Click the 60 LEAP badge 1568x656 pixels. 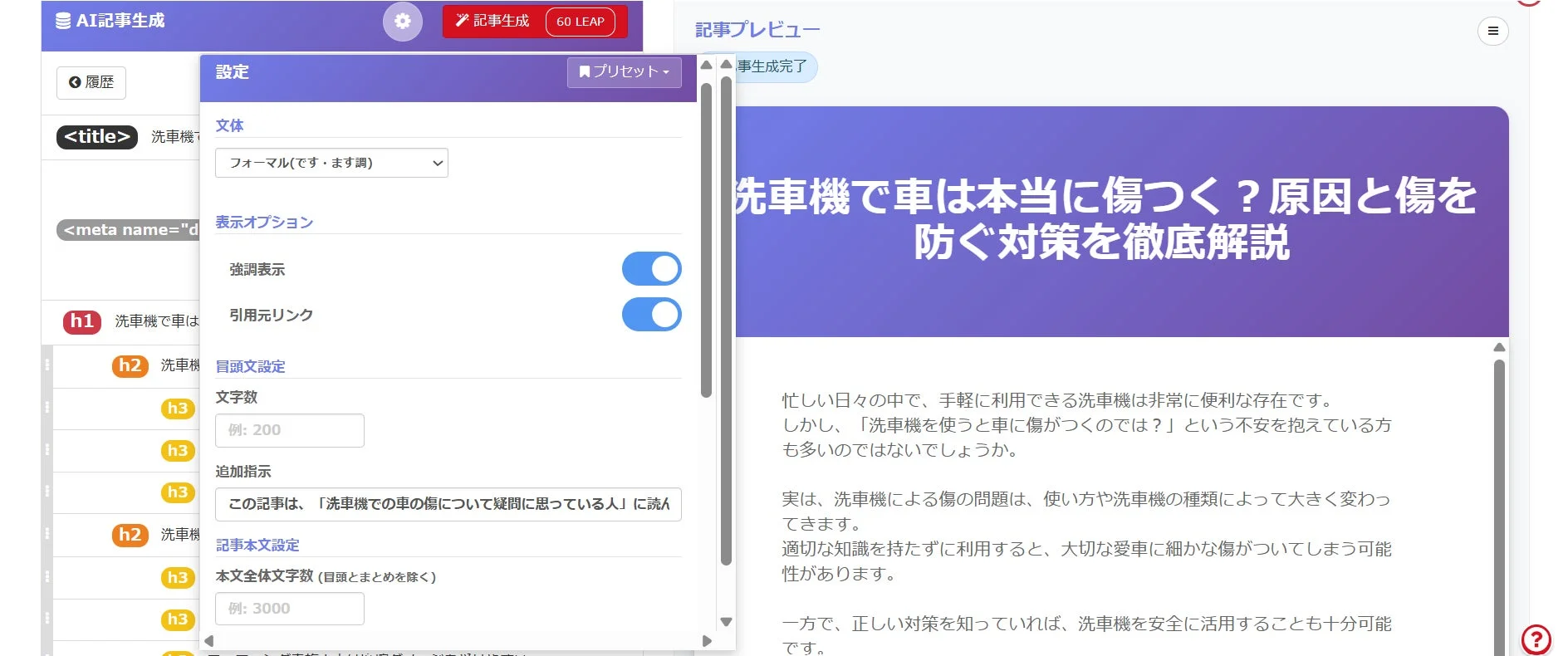point(581,22)
